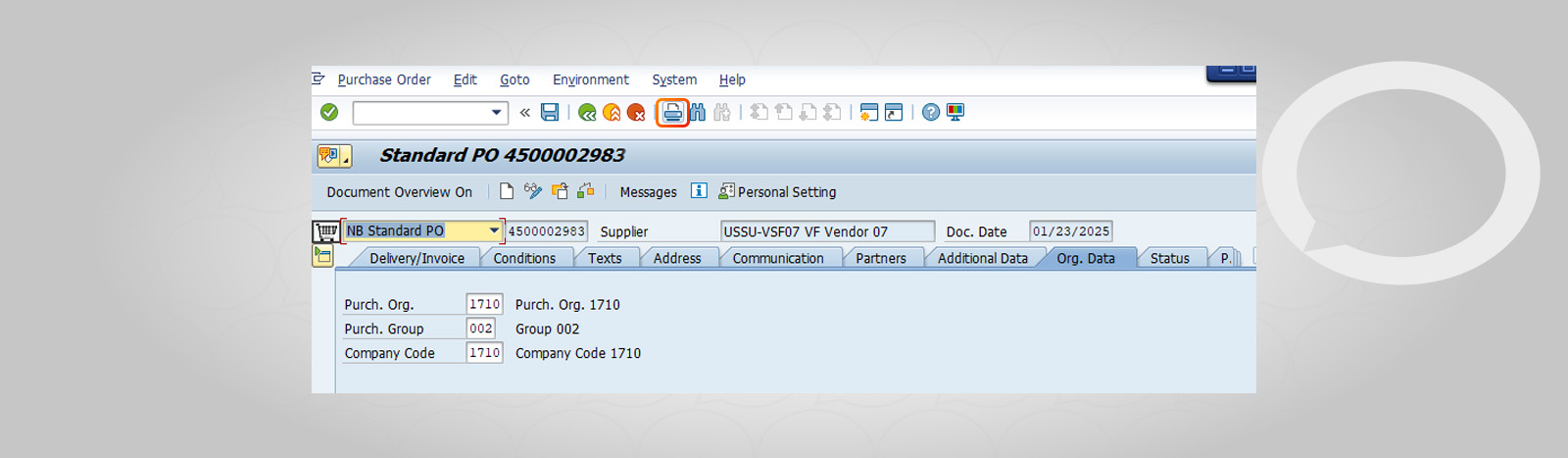Open the command field dropdown arrow
Screen dimensions: 1568x458
coord(497,113)
